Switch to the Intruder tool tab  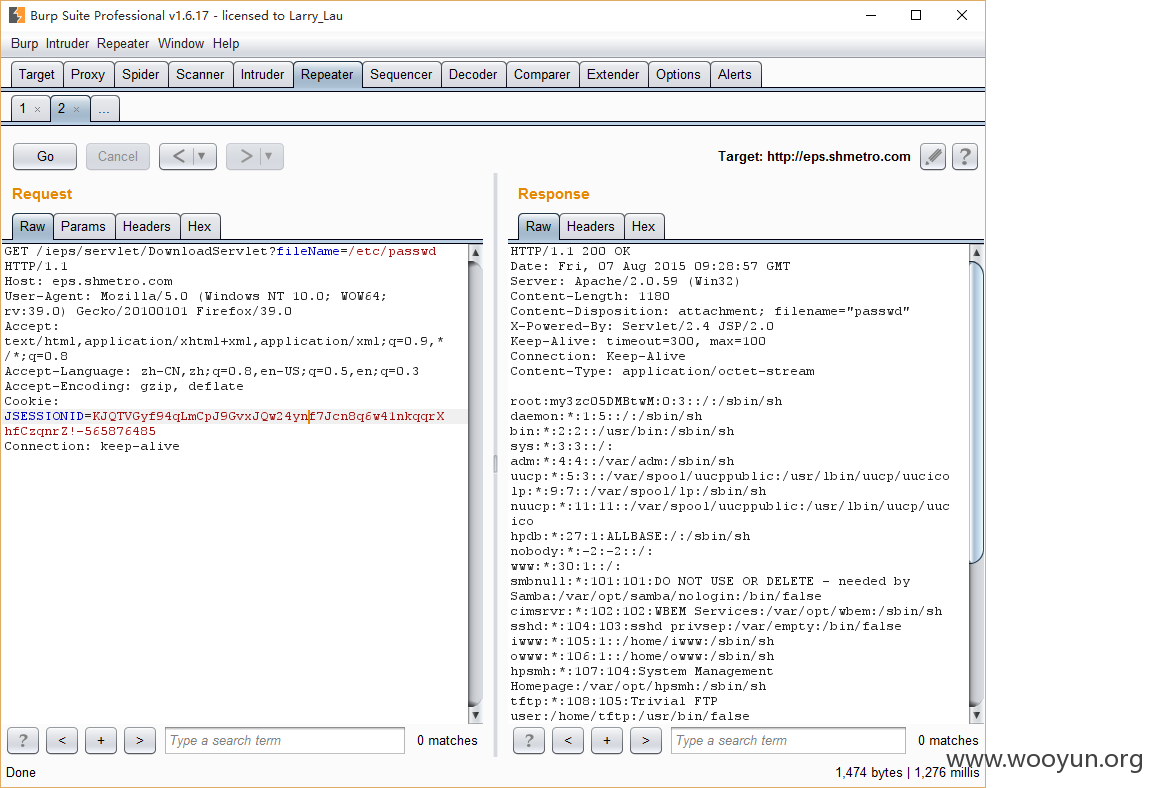coord(262,74)
